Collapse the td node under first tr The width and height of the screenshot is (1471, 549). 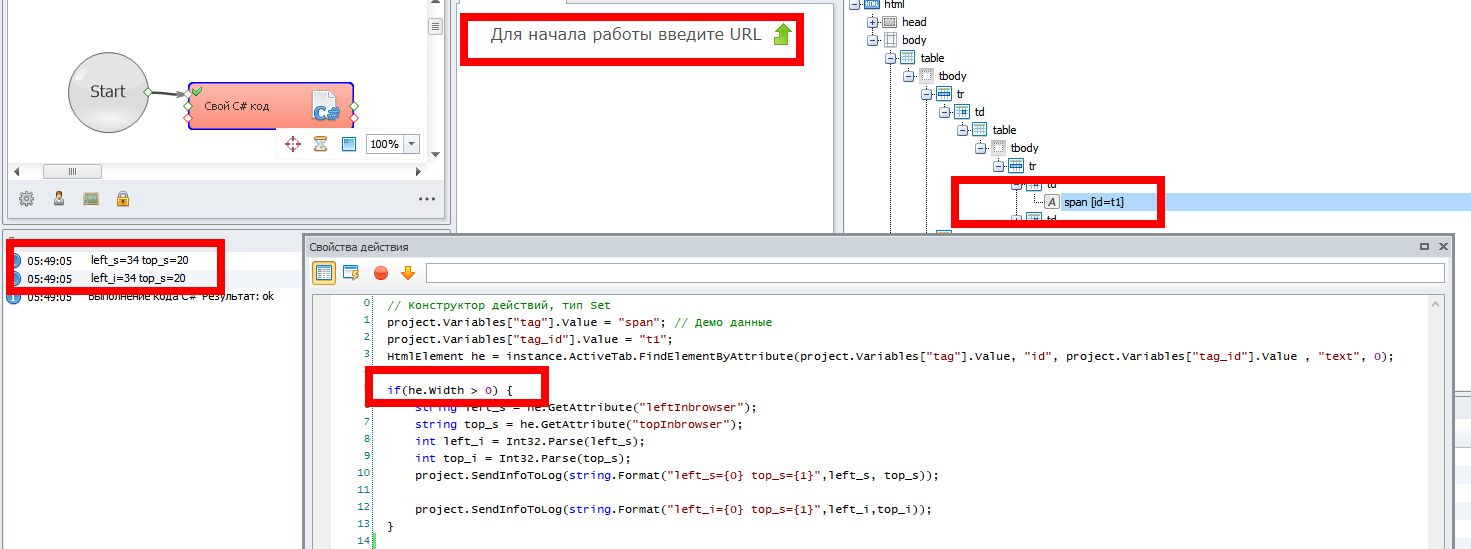944,112
